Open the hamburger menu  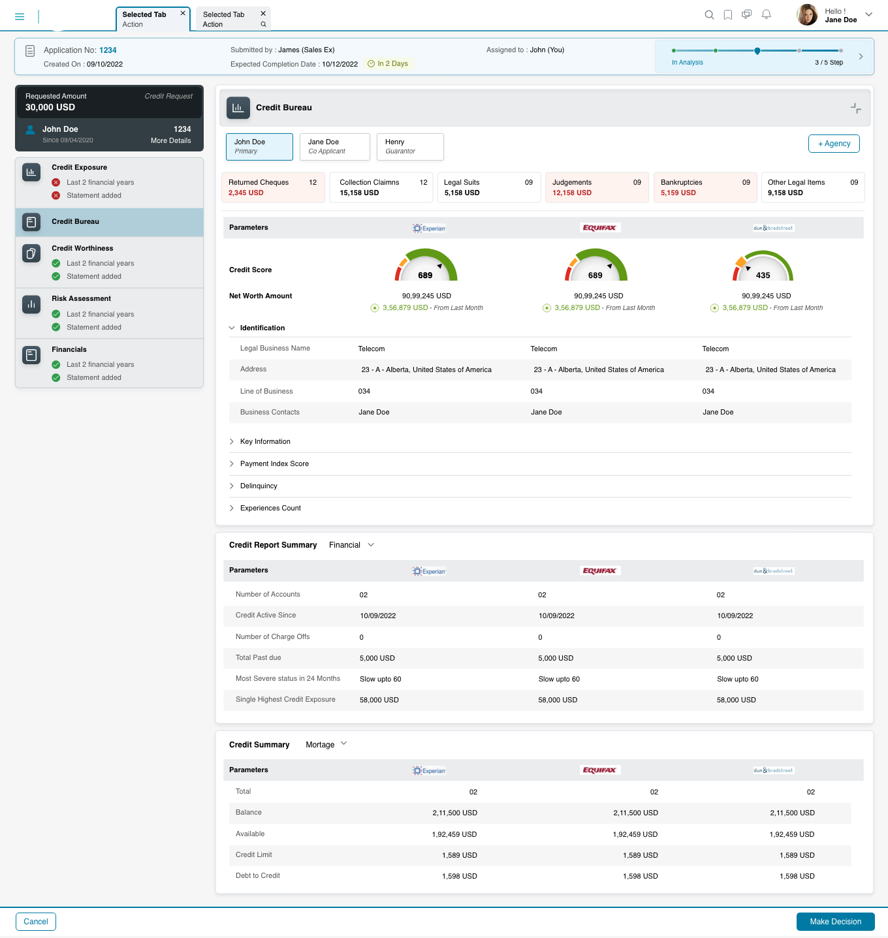click(x=19, y=16)
